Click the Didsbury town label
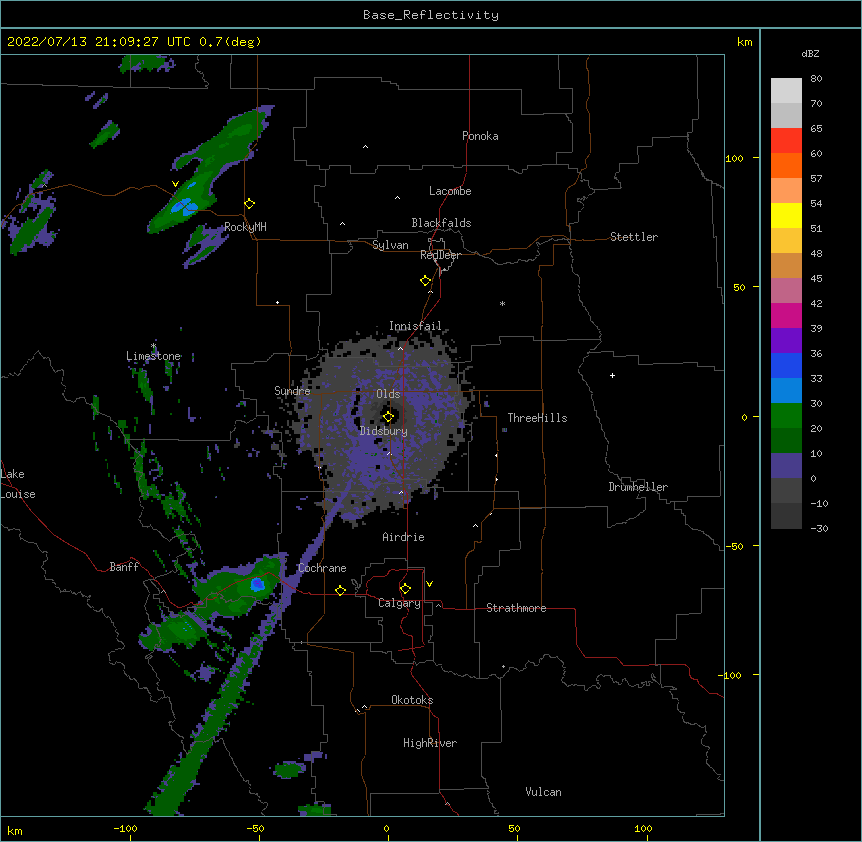The width and height of the screenshot is (862, 842). tap(384, 431)
